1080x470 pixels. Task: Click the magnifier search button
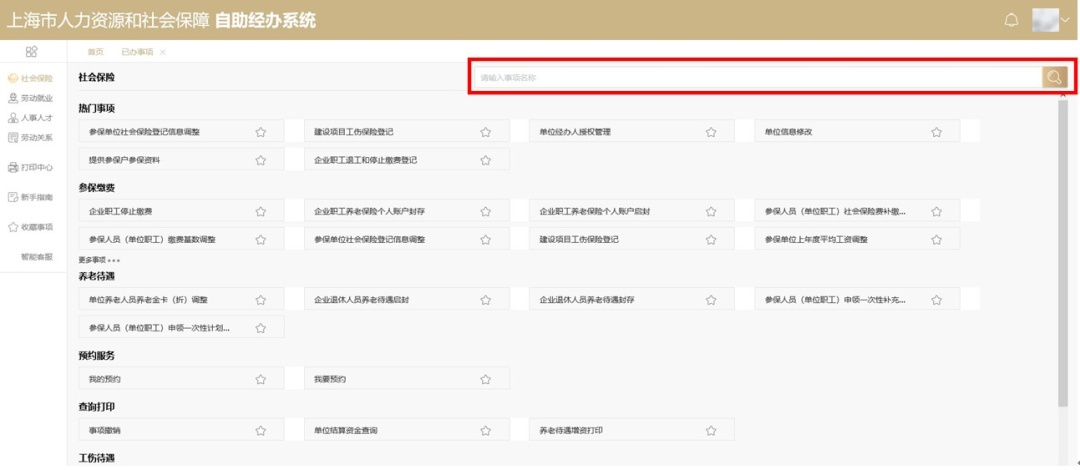point(1054,77)
